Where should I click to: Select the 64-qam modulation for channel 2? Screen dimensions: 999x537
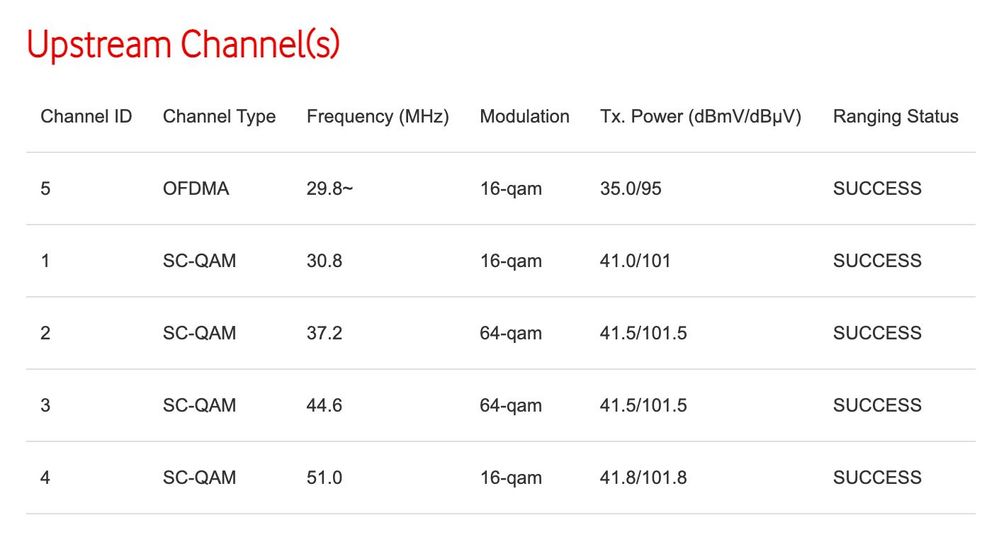pos(511,334)
